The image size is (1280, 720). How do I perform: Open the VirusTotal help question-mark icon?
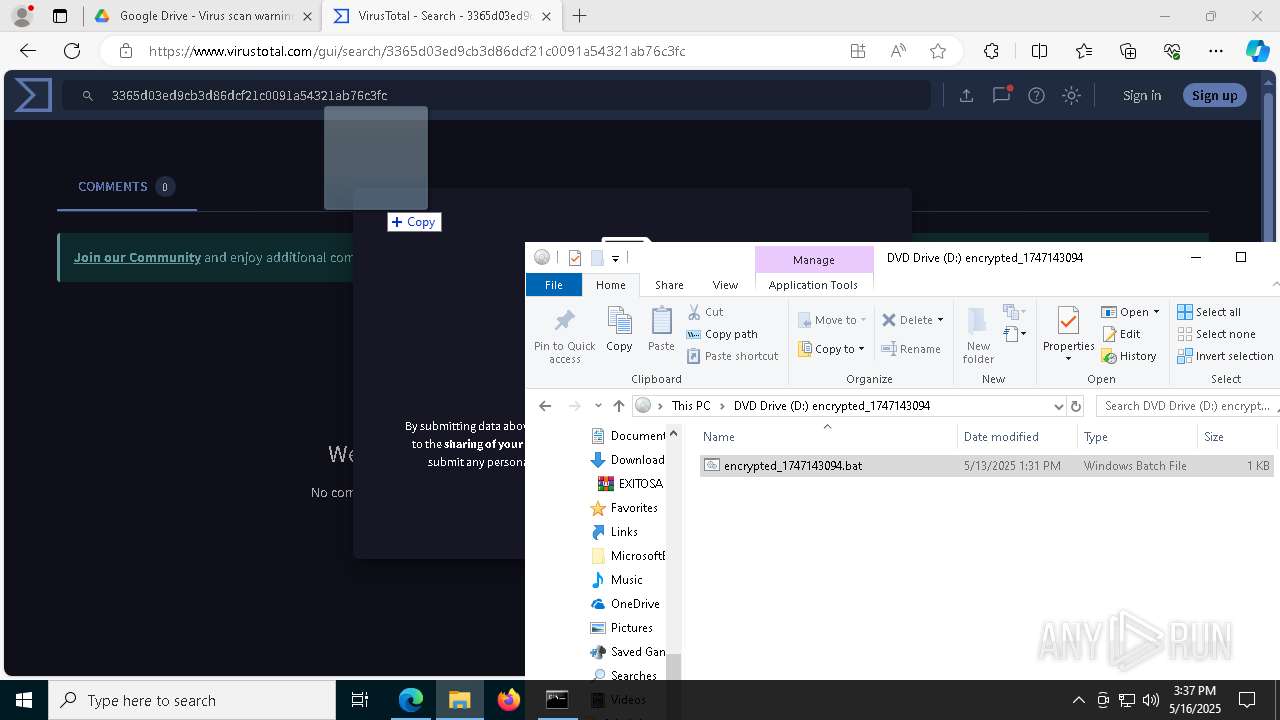tap(1036, 95)
